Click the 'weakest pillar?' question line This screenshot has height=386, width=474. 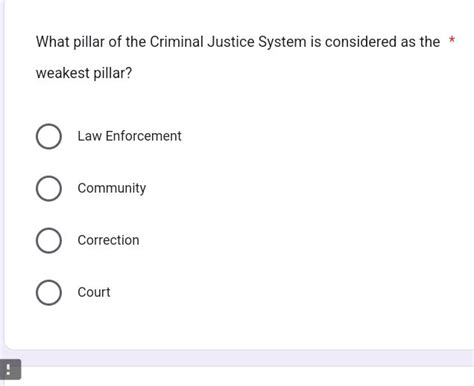[x=84, y=73]
